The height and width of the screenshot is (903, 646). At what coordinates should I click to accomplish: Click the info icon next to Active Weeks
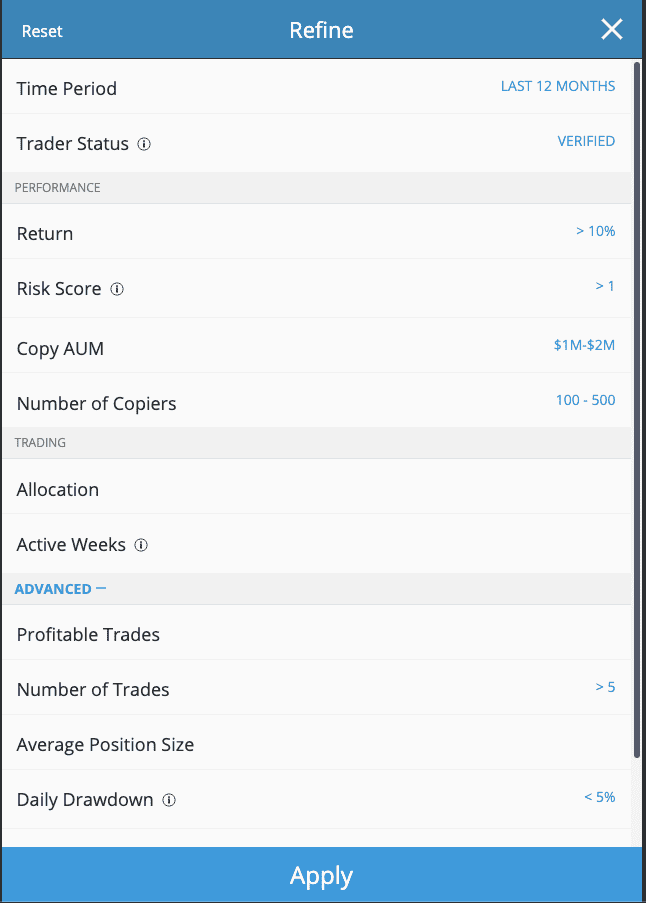point(141,545)
